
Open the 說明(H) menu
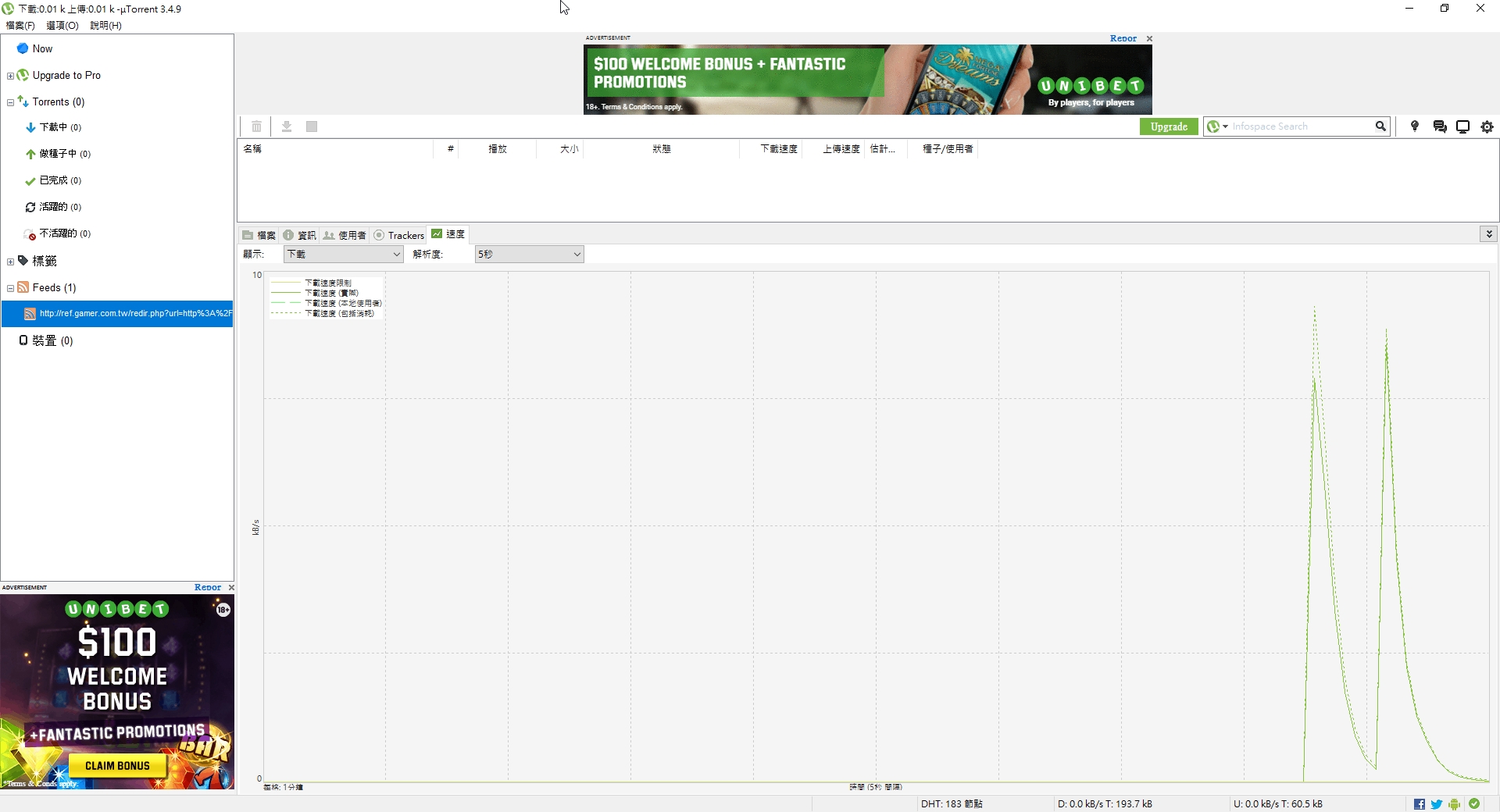(x=105, y=25)
